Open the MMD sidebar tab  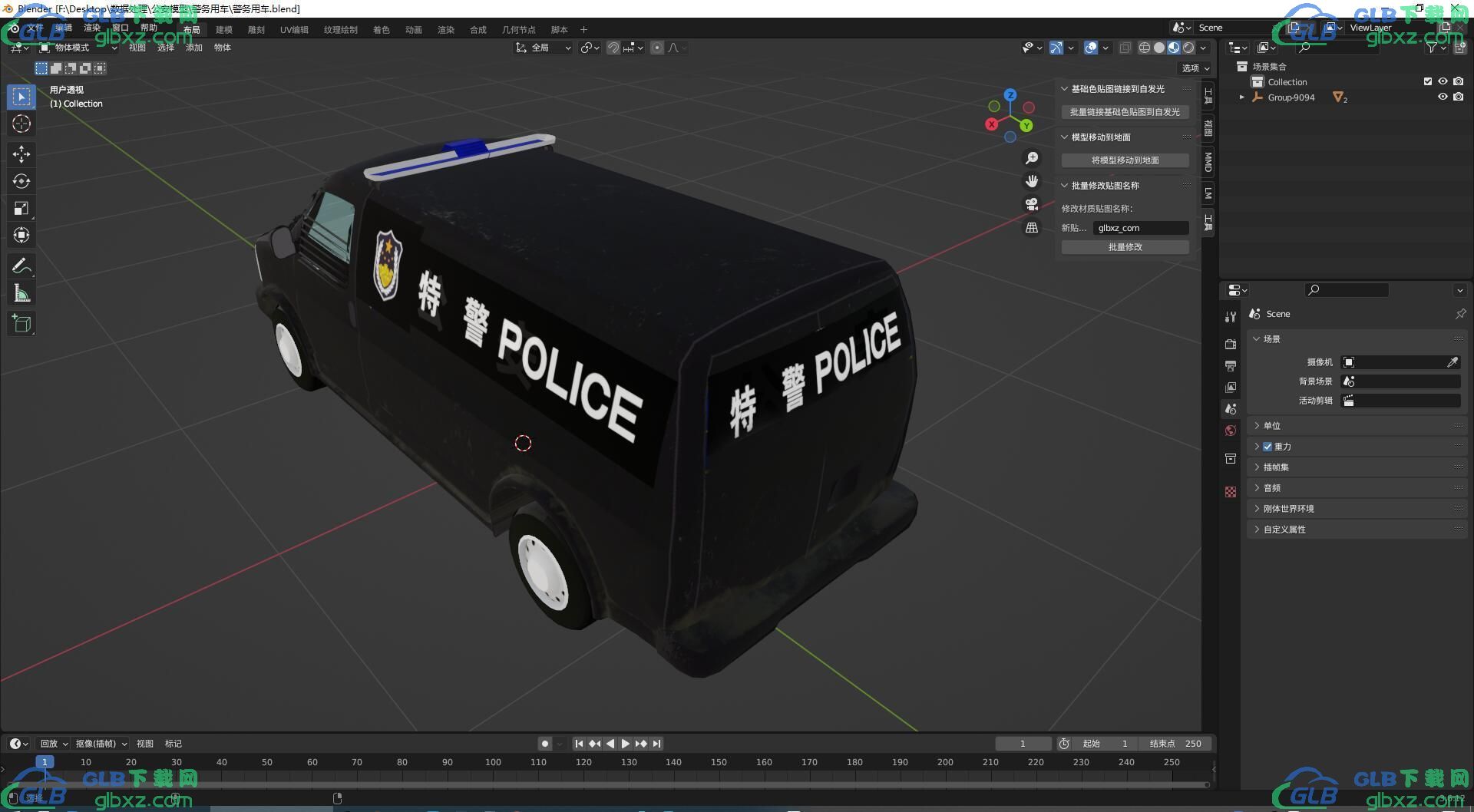click(x=1208, y=161)
